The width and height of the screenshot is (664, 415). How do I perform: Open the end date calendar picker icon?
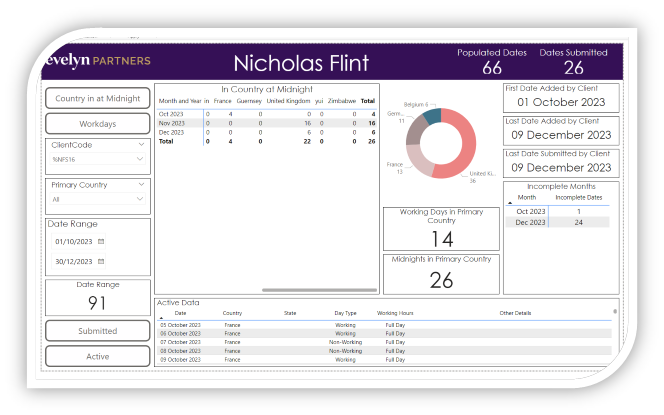pyautogui.click(x=101, y=262)
